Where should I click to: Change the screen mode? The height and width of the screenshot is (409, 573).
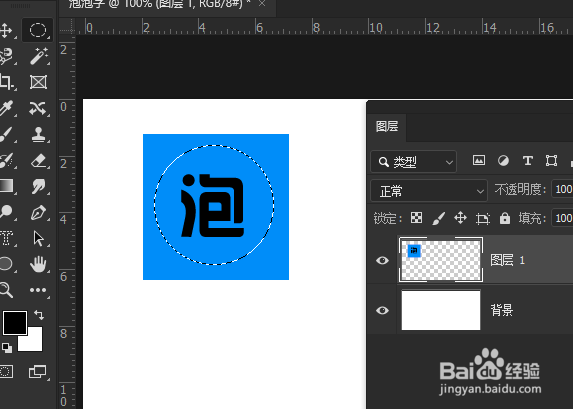pos(37,372)
